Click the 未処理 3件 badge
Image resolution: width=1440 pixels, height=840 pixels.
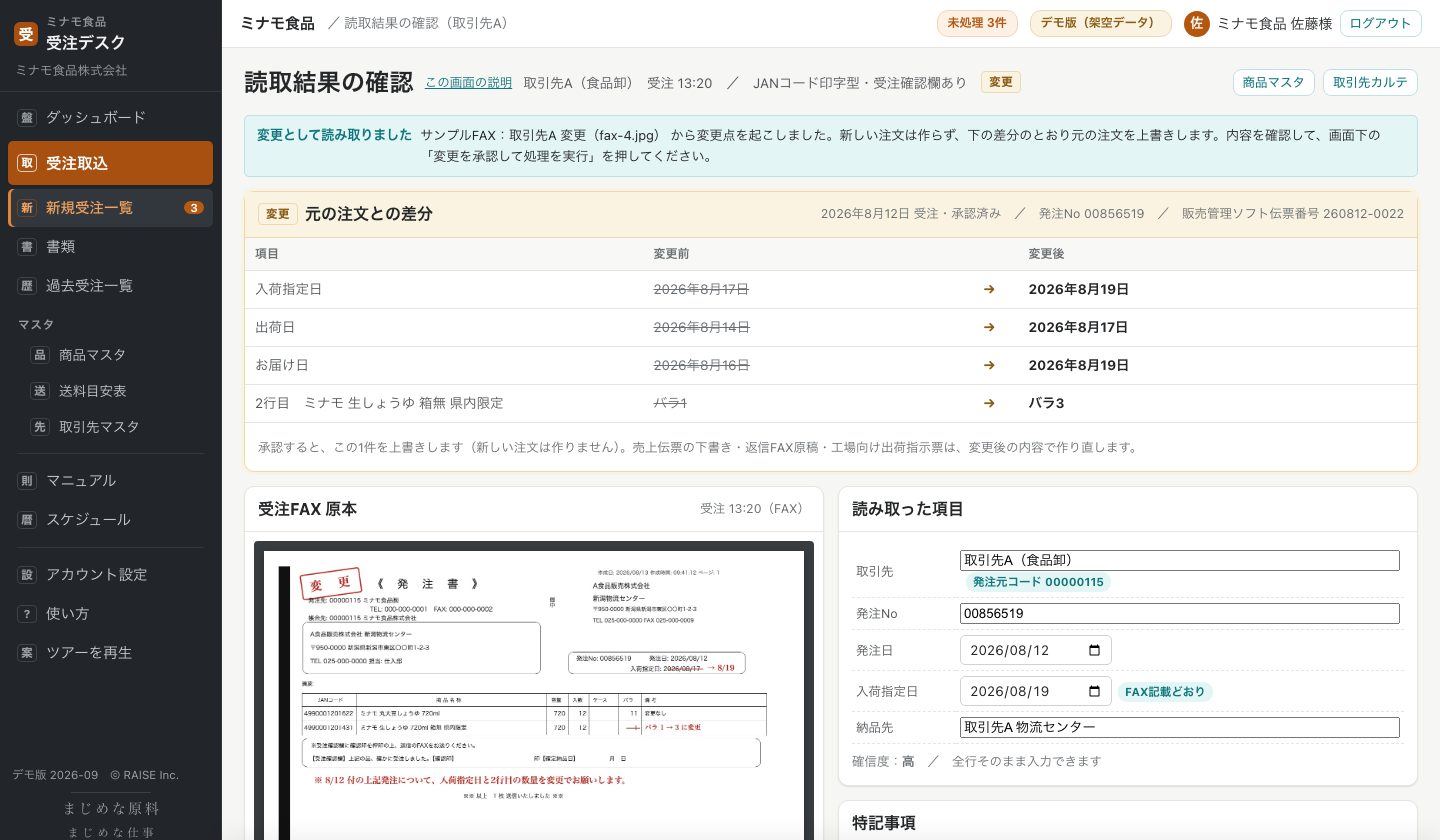click(x=977, y=23)
